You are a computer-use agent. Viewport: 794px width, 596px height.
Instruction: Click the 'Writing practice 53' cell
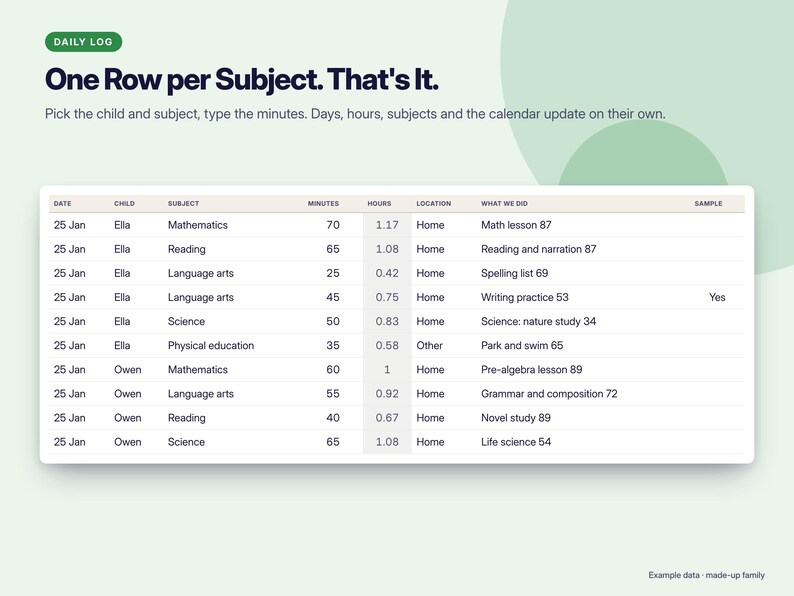pos(525,297)
